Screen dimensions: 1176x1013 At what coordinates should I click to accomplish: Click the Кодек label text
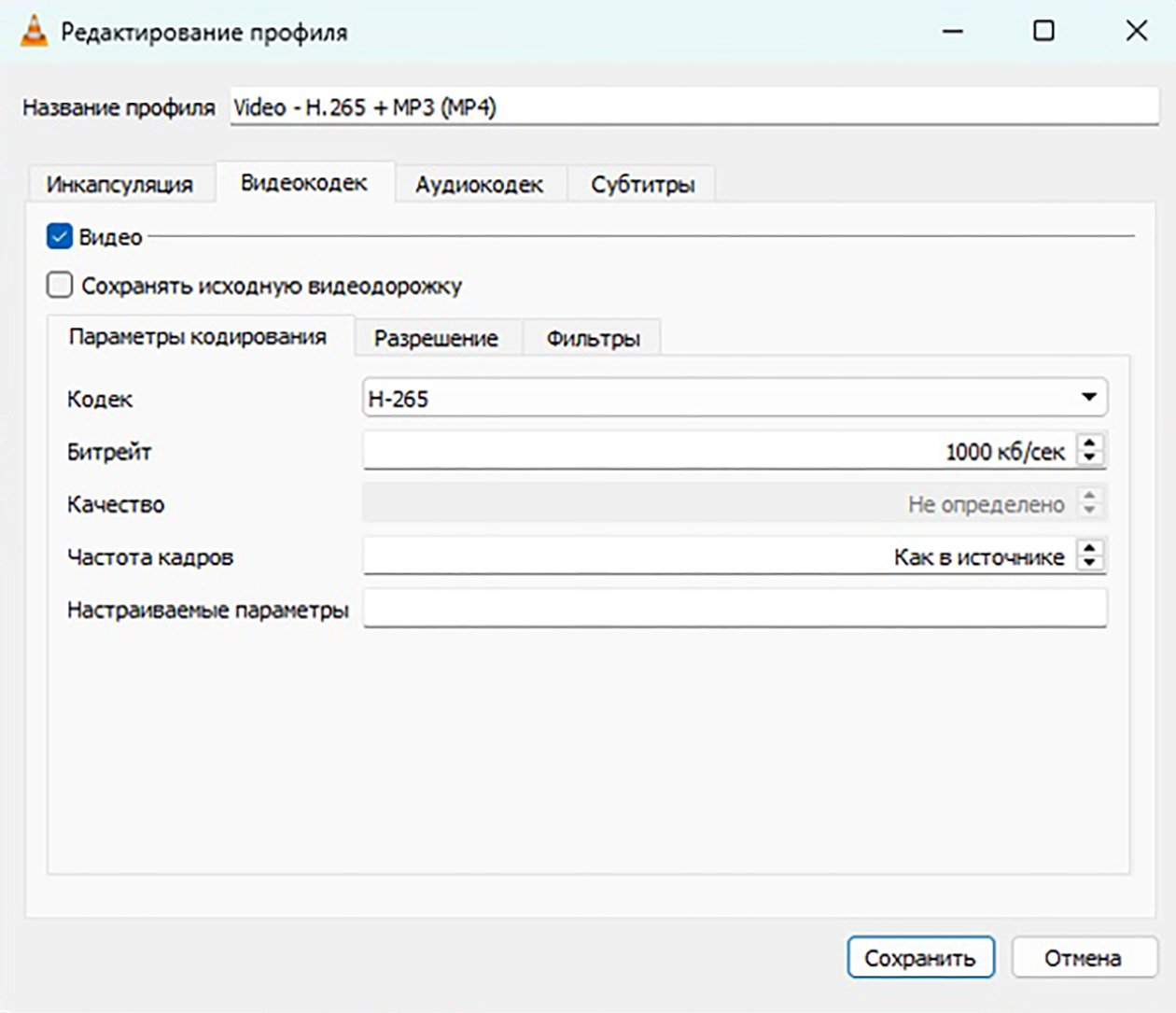pos(100,399)
